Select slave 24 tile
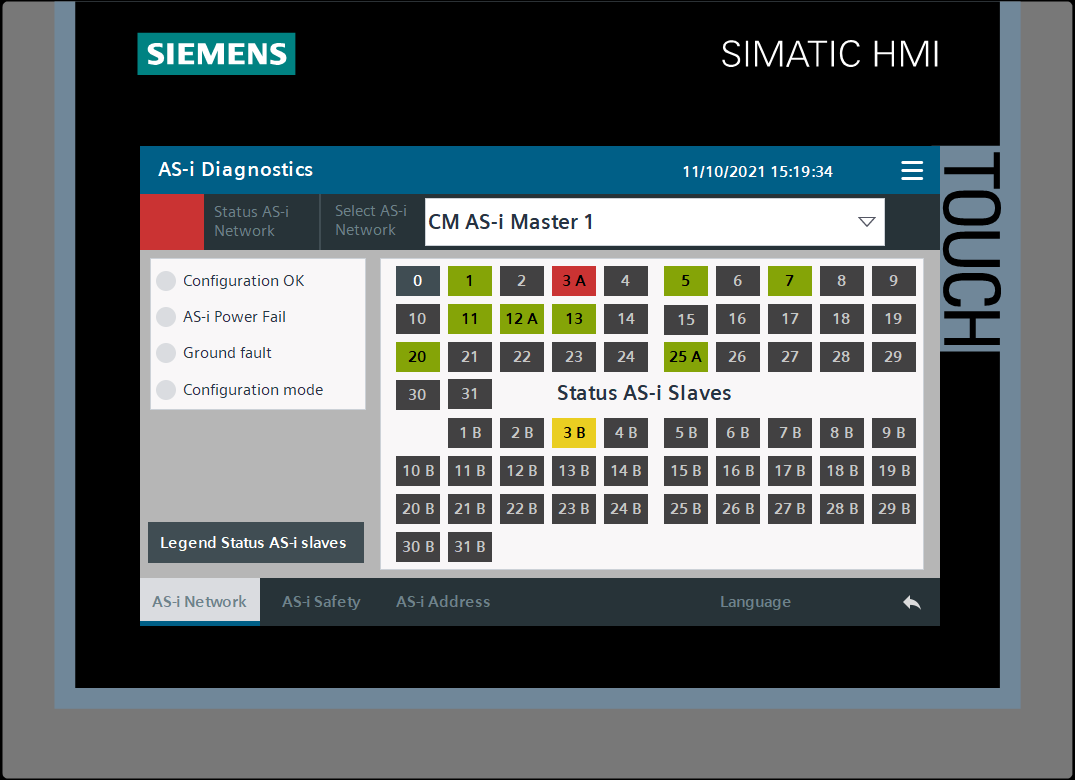 click(x=625, y=356)
